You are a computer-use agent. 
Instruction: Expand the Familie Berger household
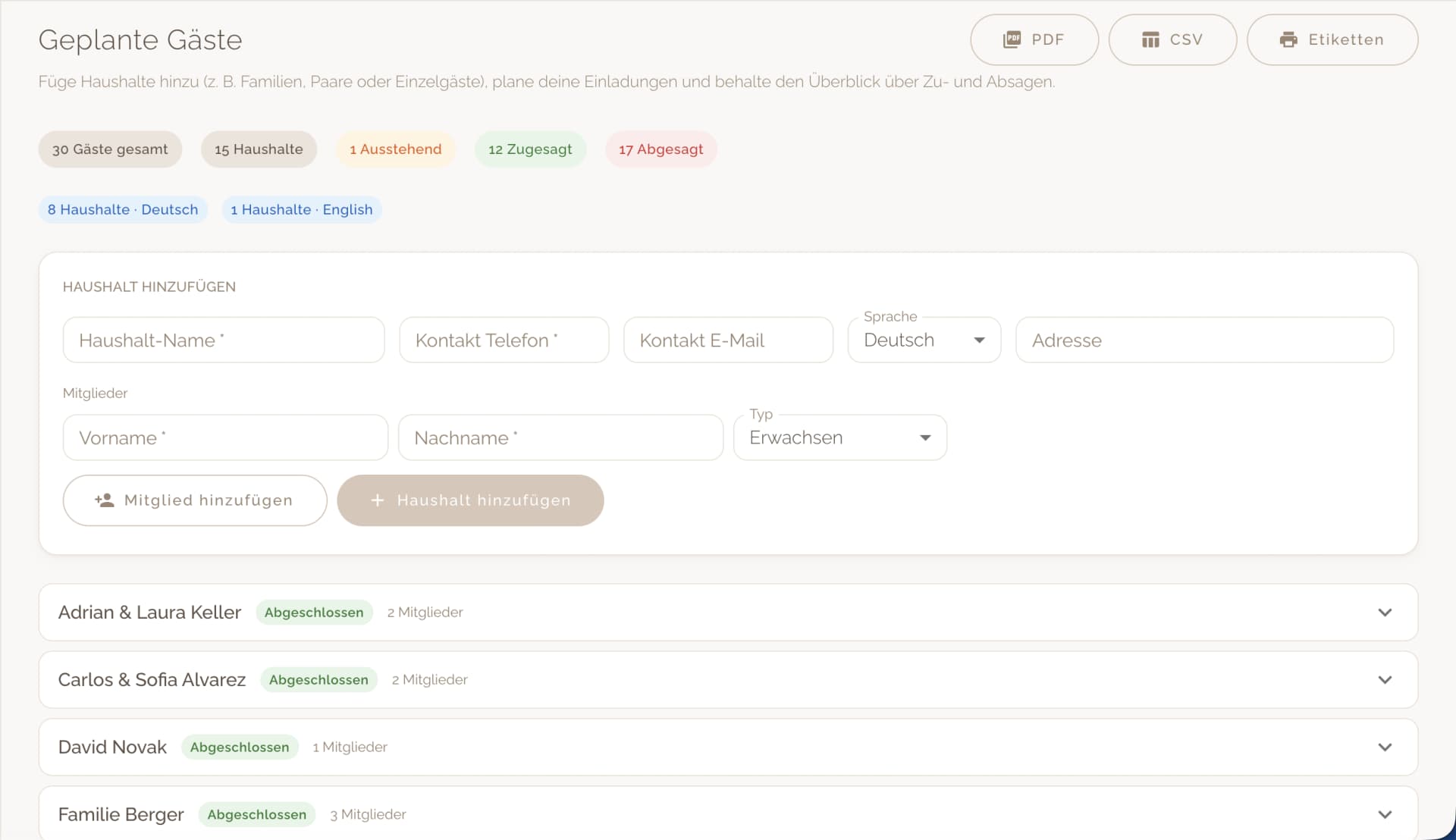1385,815
